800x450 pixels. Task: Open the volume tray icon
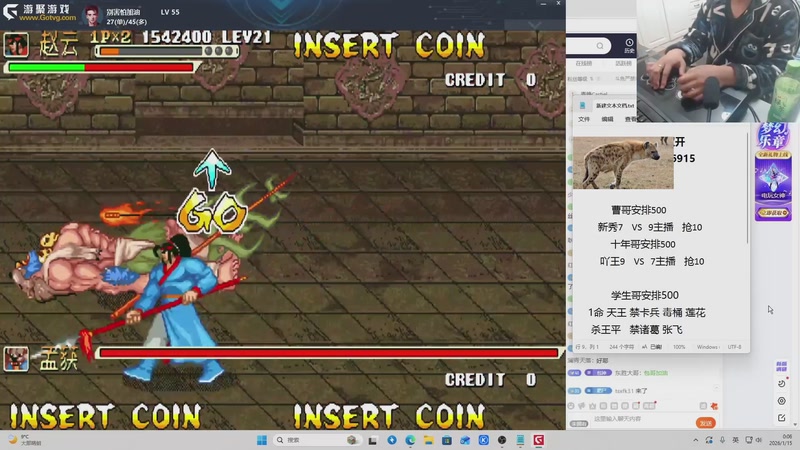[x=759, y=440]
